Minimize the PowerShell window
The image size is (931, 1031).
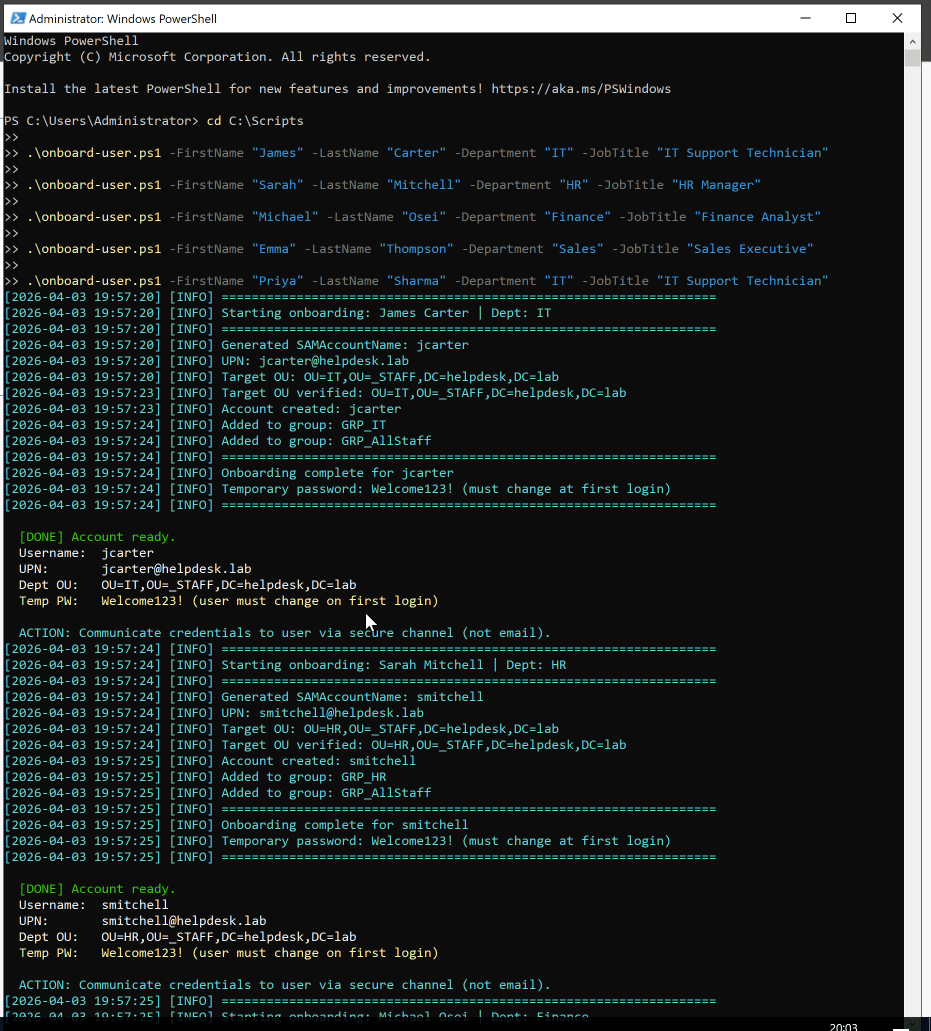pos(805,18)
